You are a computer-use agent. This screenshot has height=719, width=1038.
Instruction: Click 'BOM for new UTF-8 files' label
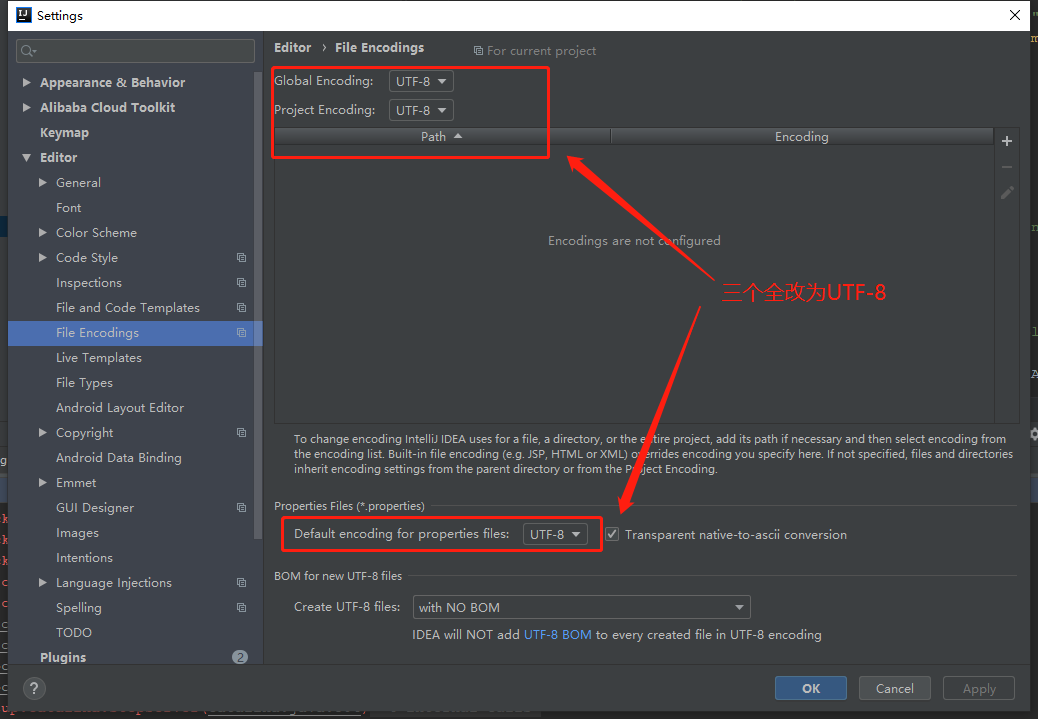[x=338, y=576]
